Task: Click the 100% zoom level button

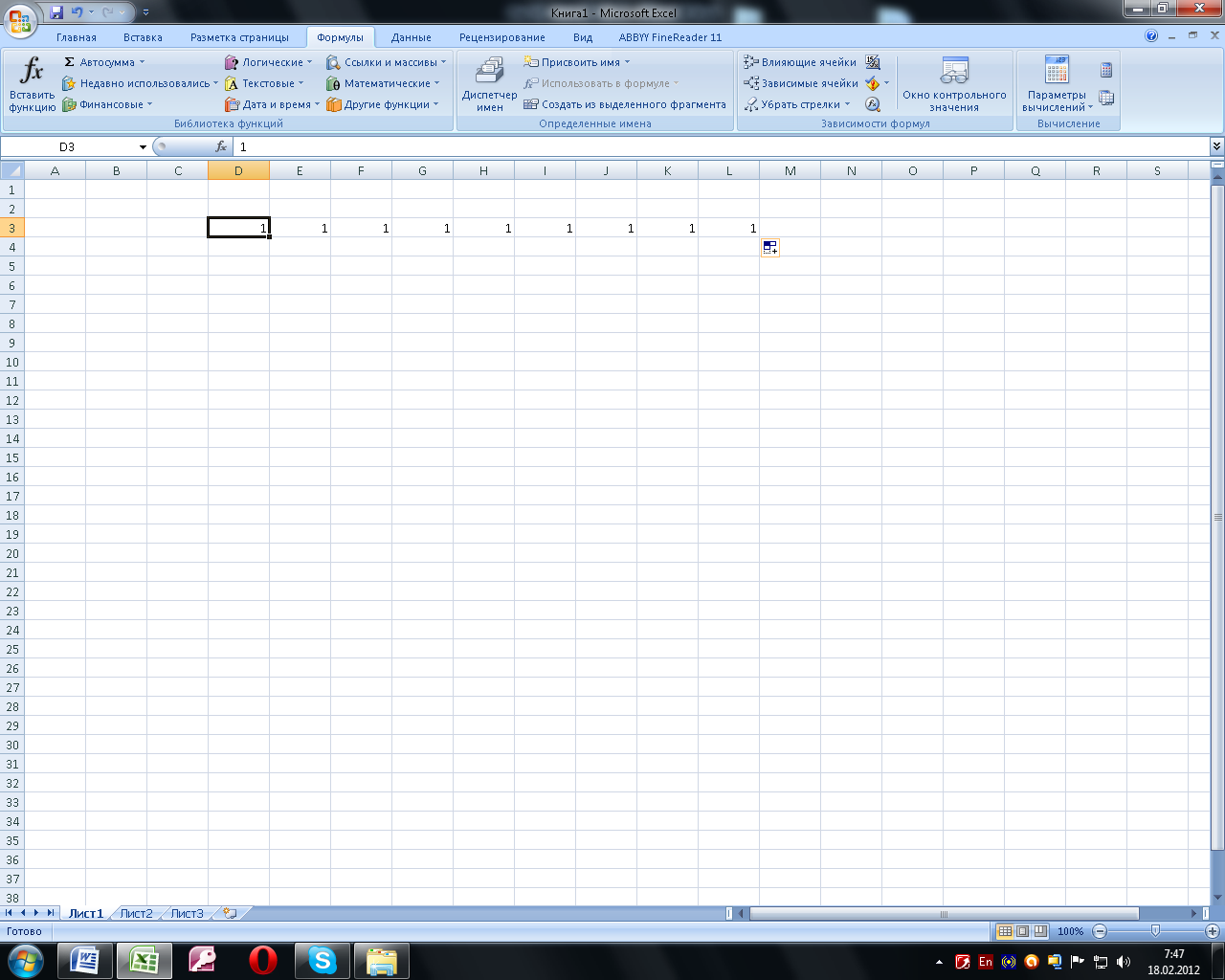Action: click(x=1070, y=931)
